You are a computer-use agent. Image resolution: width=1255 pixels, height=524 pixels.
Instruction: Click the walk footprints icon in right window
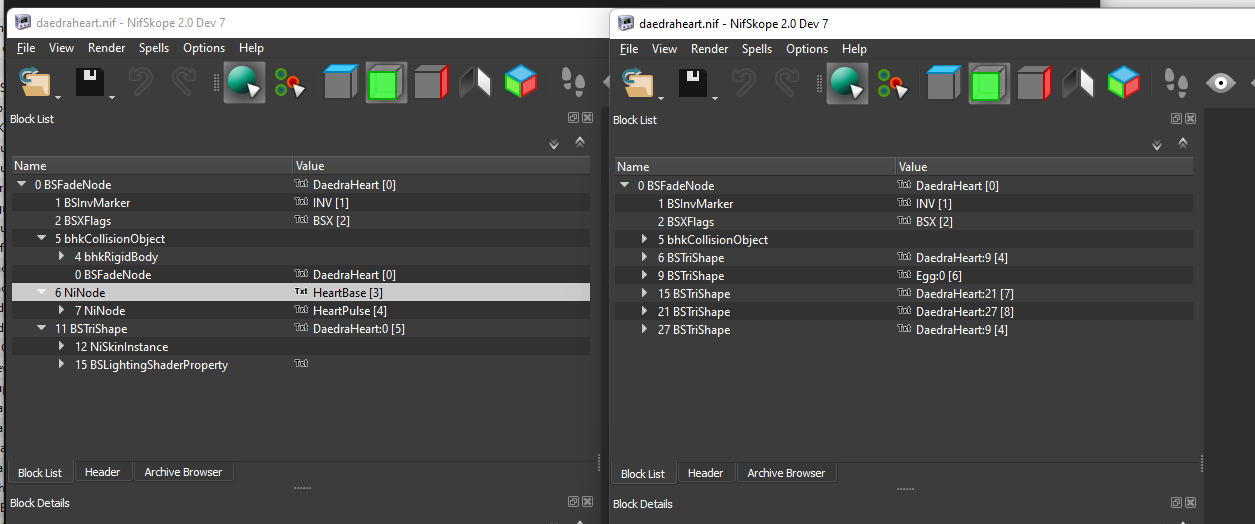(1176, 83)
